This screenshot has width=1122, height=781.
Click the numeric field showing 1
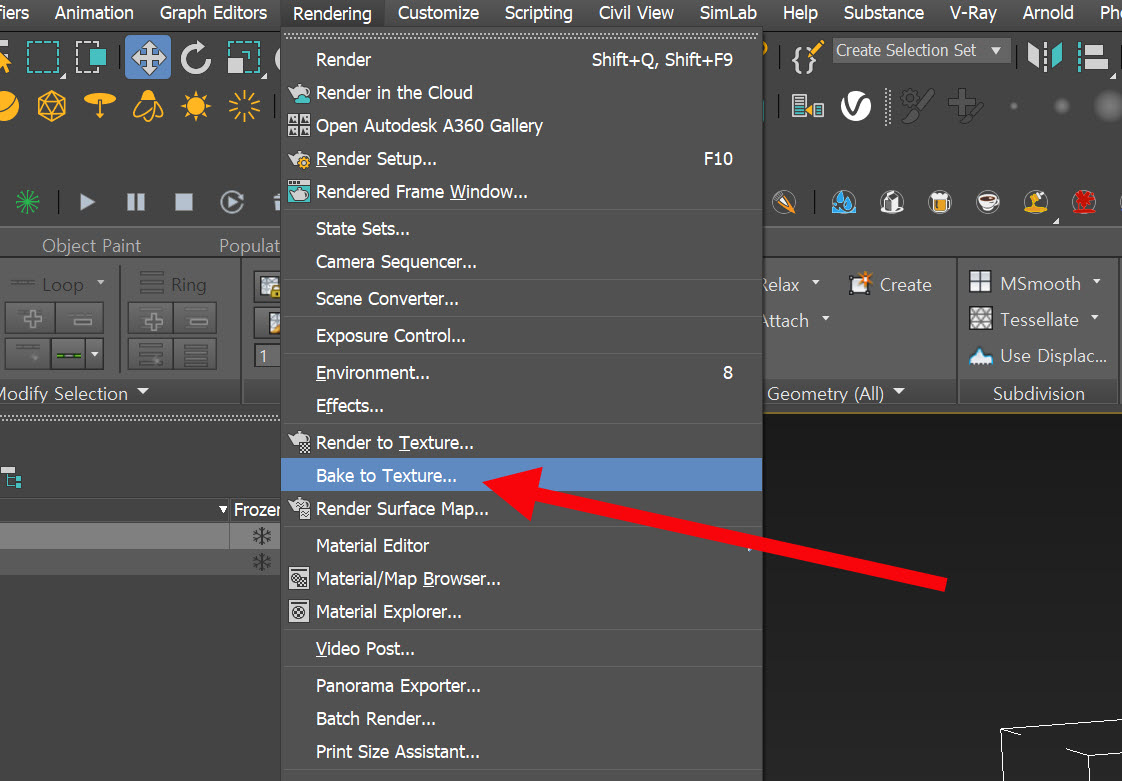(268, 355)
